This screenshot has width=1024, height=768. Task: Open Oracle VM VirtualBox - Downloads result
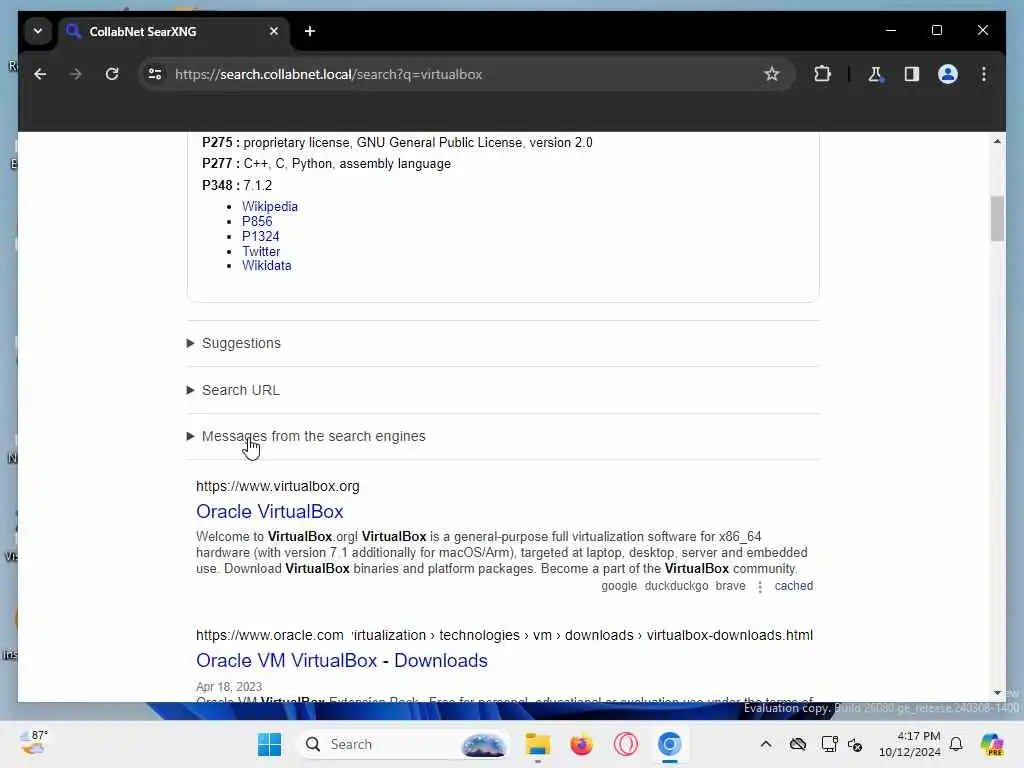342,661
